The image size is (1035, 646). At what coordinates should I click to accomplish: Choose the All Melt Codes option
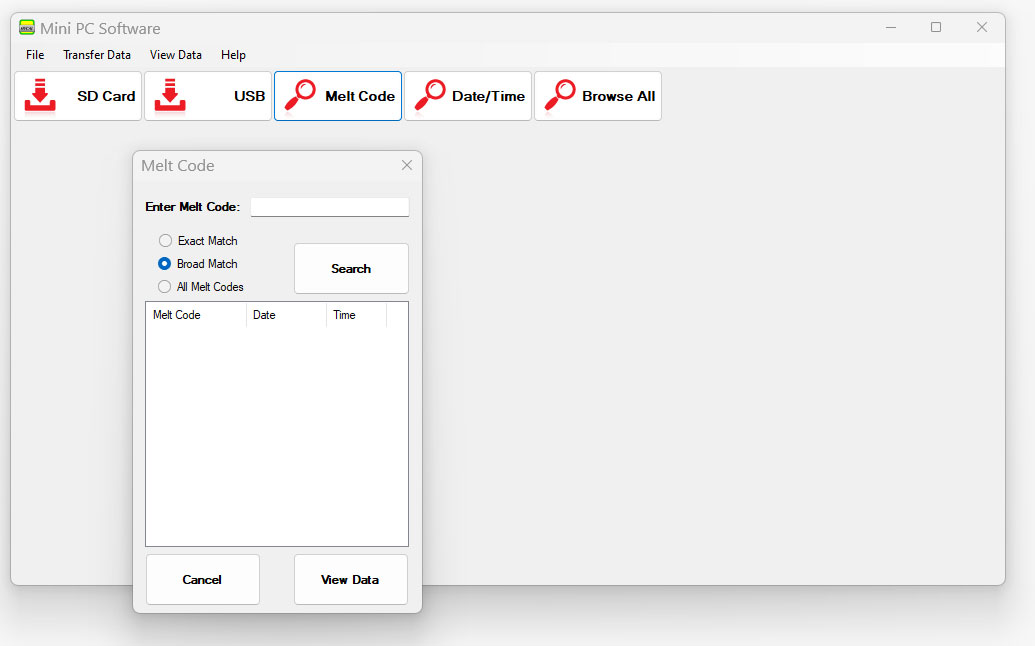(x=165, y=287)
